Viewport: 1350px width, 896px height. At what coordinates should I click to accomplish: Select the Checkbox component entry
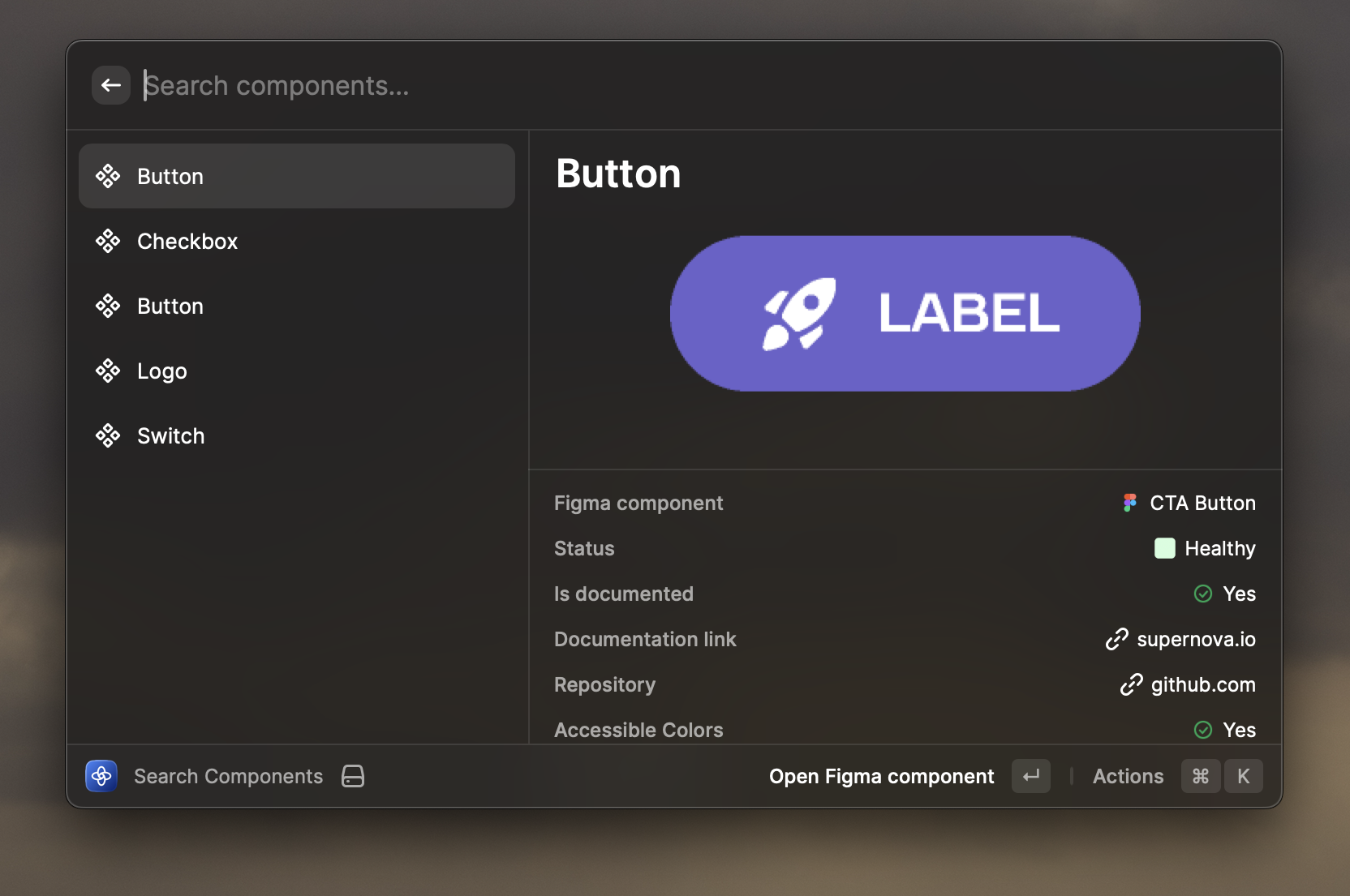pos(187,242)
